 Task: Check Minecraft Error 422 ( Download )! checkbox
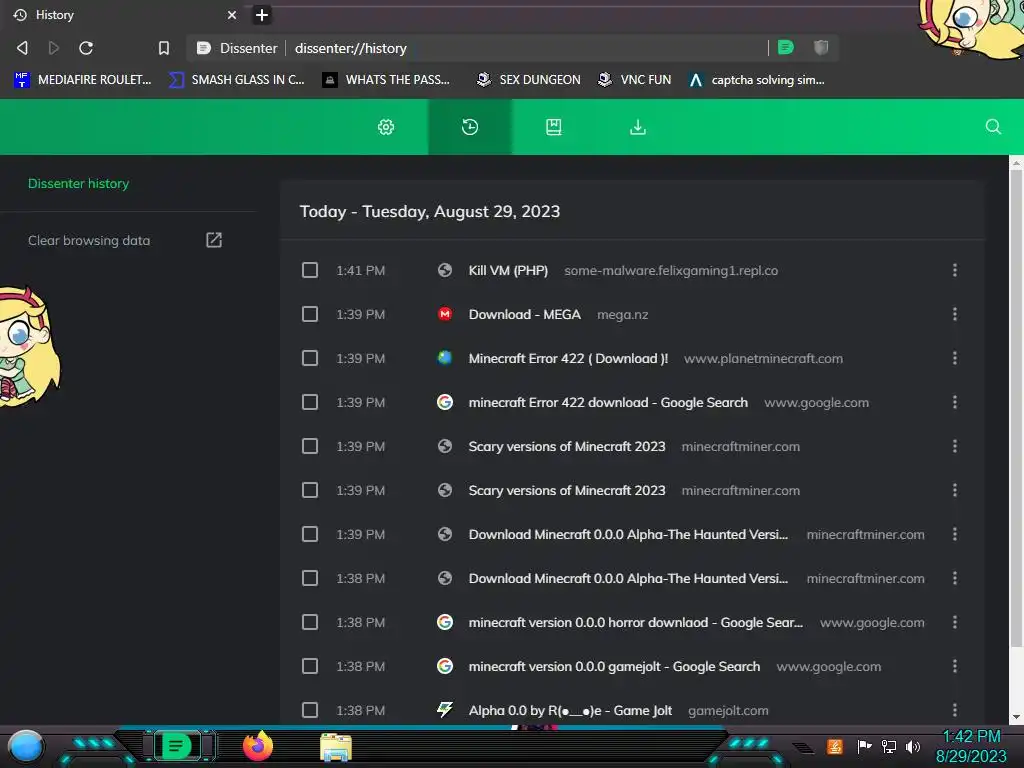tap(310, 358)
